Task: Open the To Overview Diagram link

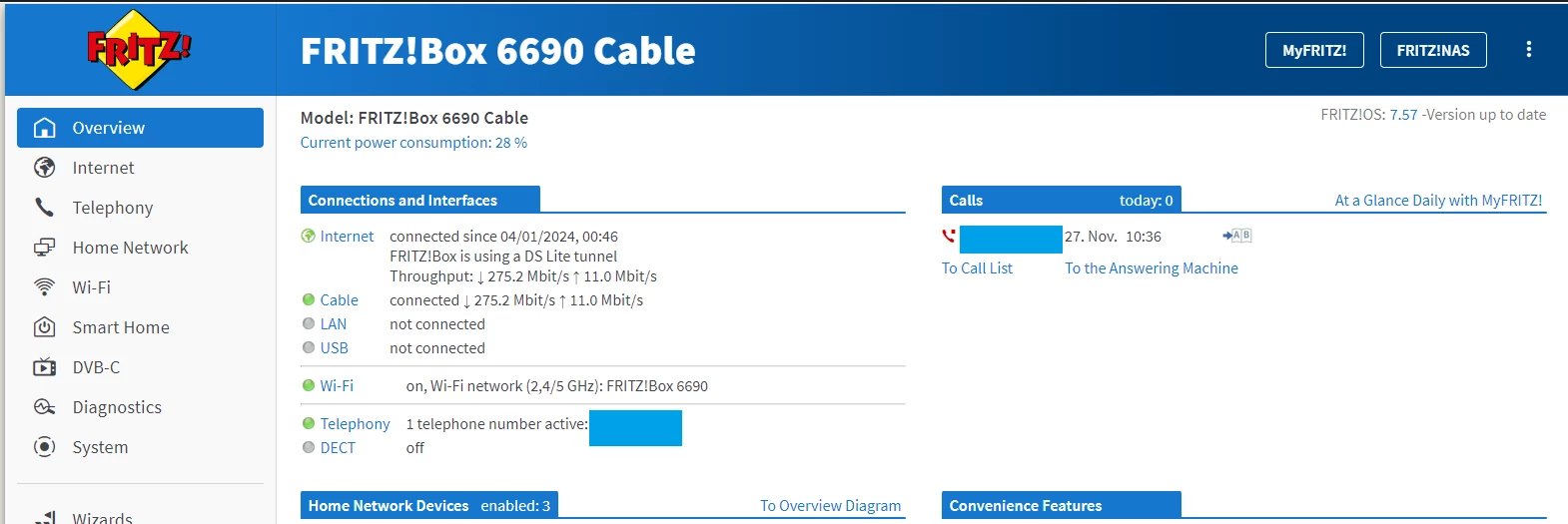Action: 830,506
